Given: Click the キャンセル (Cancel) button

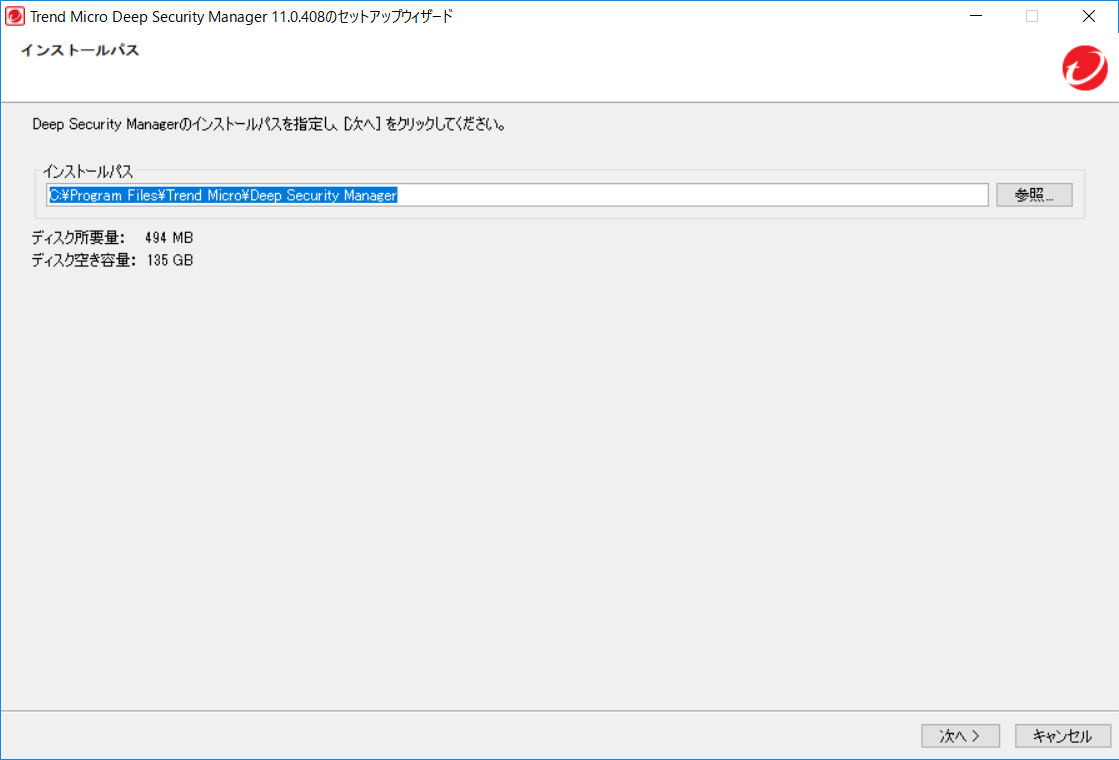Looking at the screenshot, I should pos(1063,736).
